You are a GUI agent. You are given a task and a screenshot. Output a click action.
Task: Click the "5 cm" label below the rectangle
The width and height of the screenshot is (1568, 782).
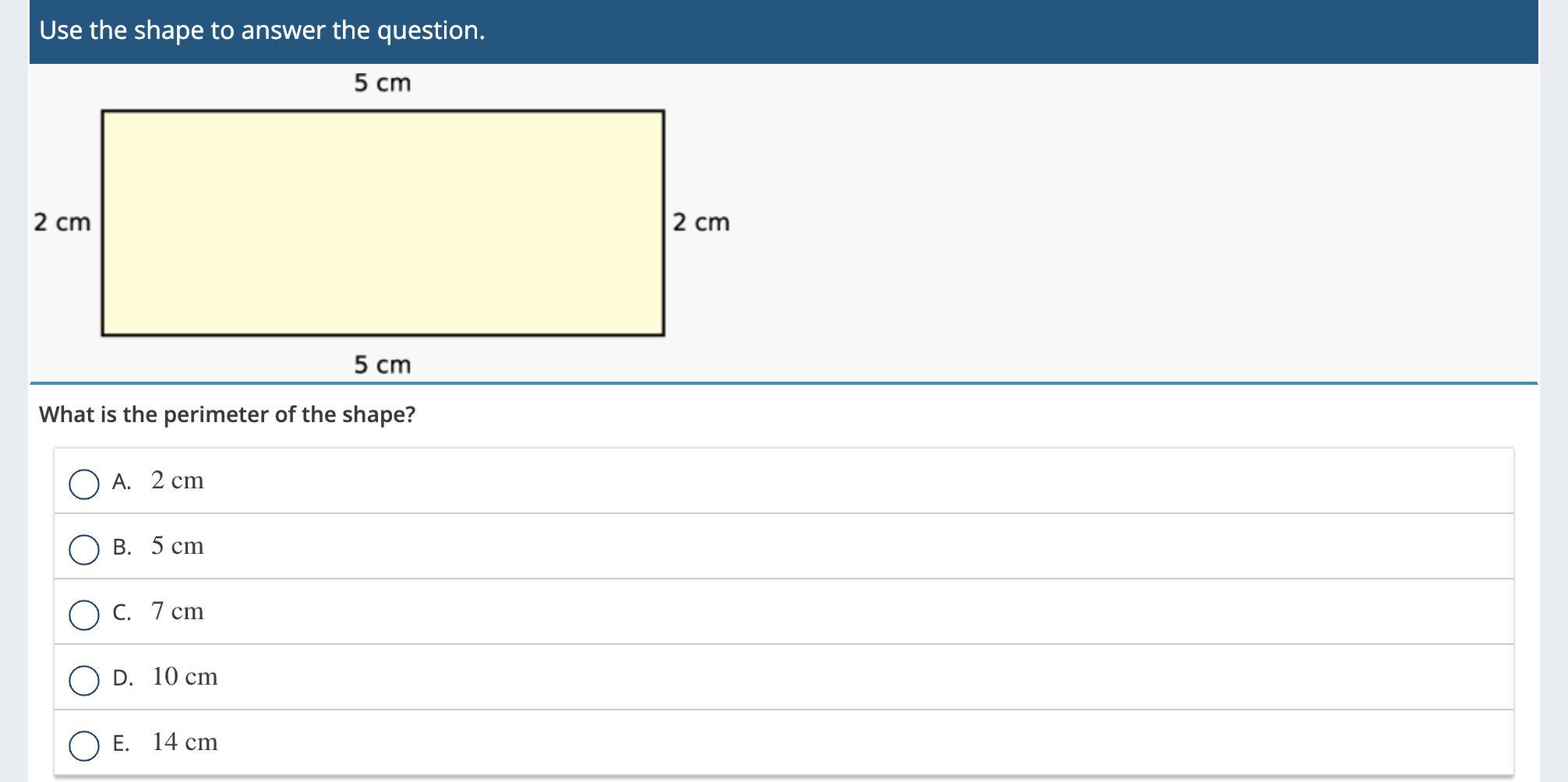click(382, 365)
